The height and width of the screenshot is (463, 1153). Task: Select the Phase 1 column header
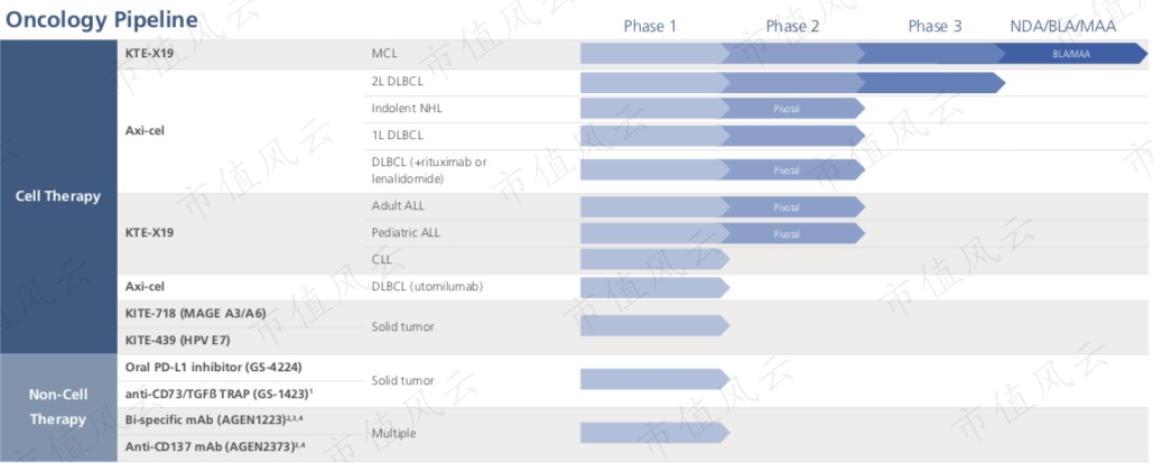pos(650,26)
